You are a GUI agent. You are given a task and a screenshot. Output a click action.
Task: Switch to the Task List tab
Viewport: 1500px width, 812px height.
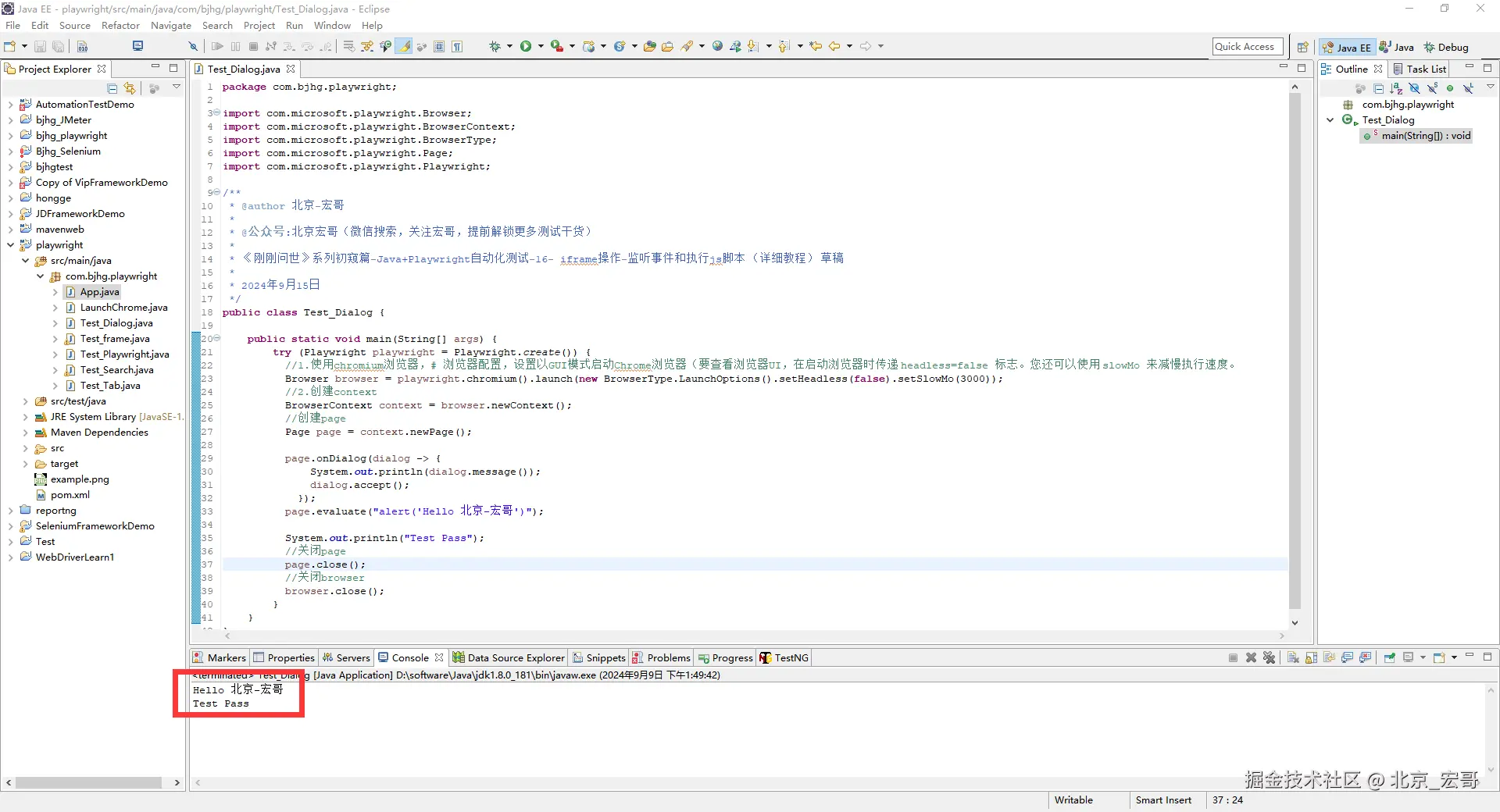click(x=1420, y=69)
